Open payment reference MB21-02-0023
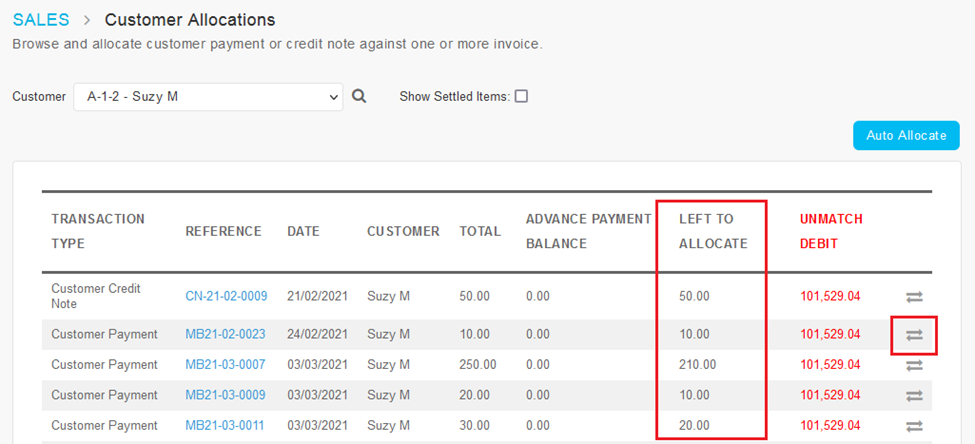 tap(225, 334)
